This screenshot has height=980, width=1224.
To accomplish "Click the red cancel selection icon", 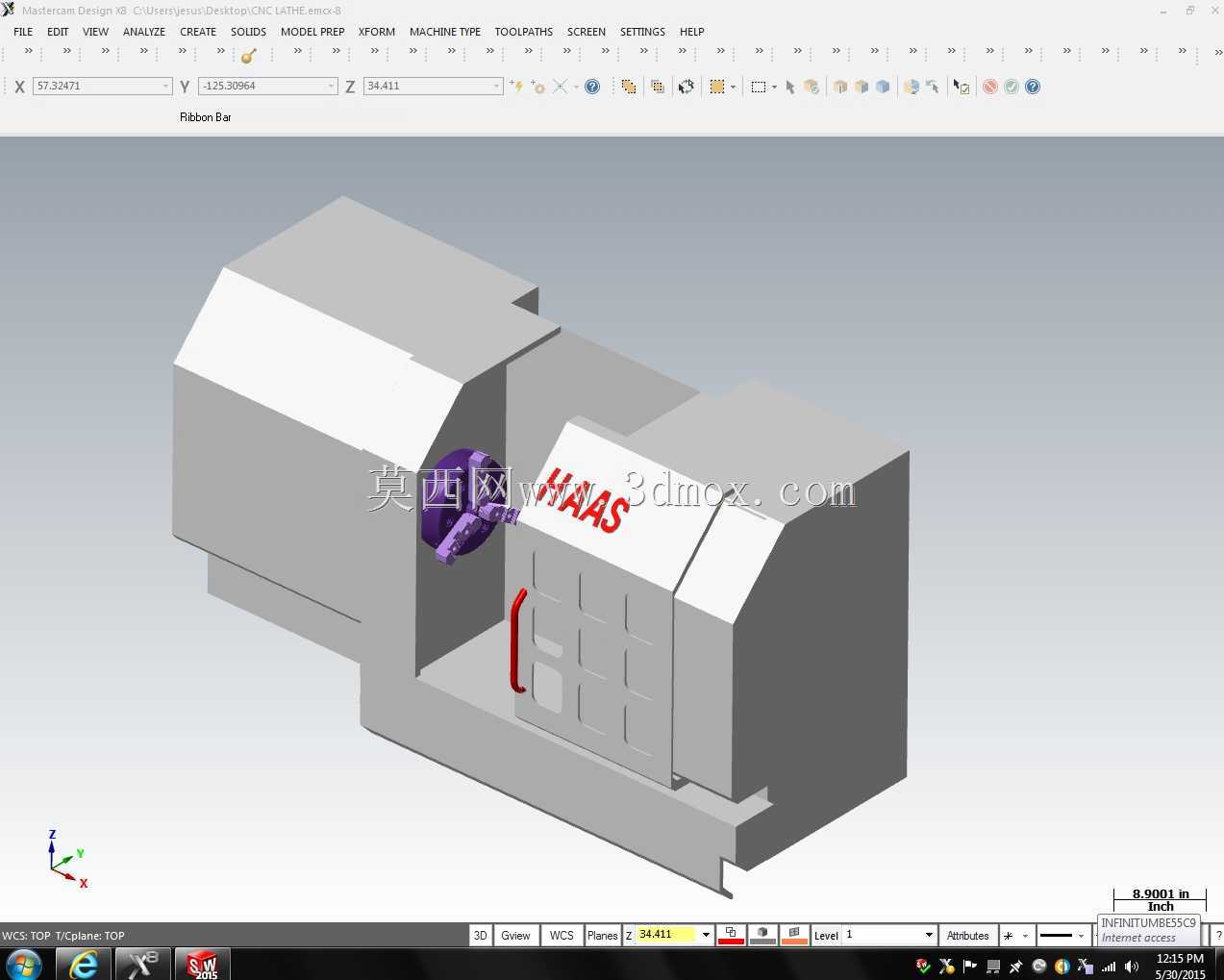I will (x=990, y=87).
